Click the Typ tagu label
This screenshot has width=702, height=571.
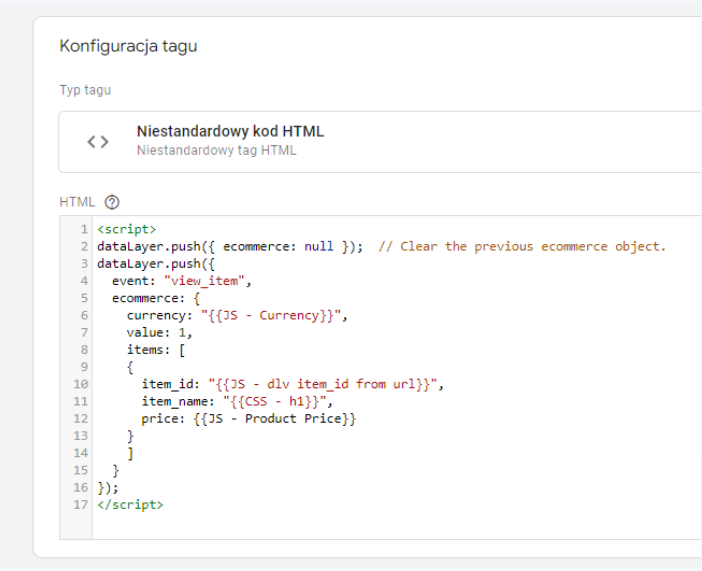tap(85, 90)
